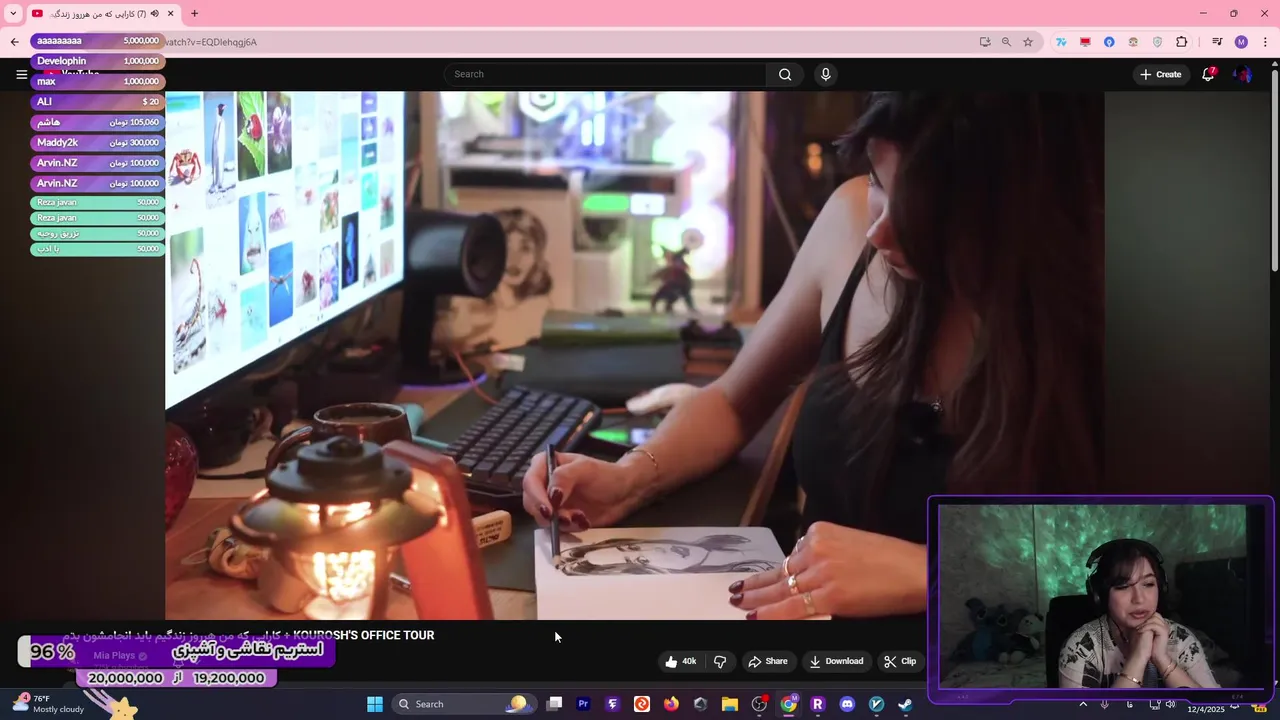
Task: Like the video with thumbs up
Action: pos(680,661)
